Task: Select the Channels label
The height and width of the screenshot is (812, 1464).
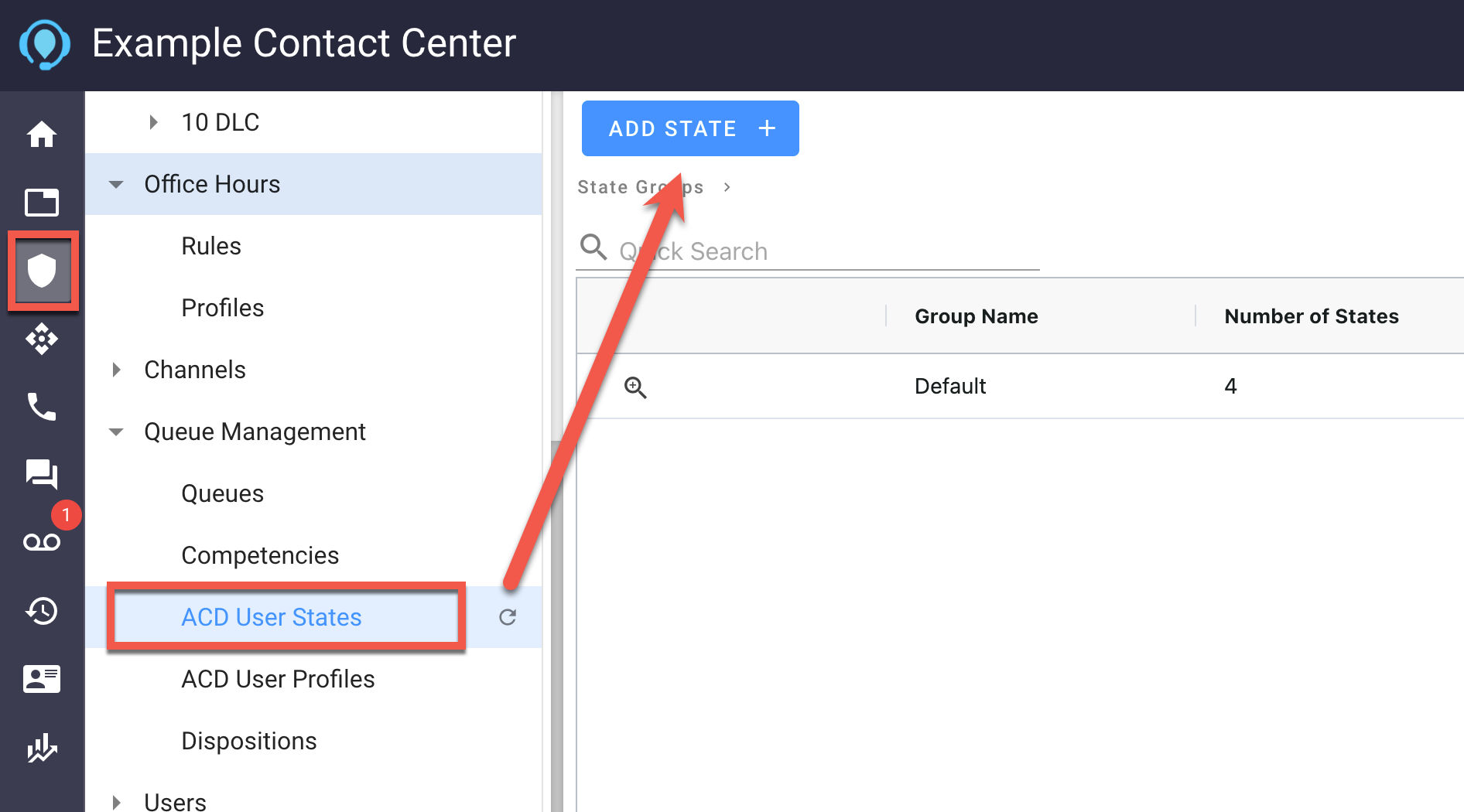Action: point(195,370)
